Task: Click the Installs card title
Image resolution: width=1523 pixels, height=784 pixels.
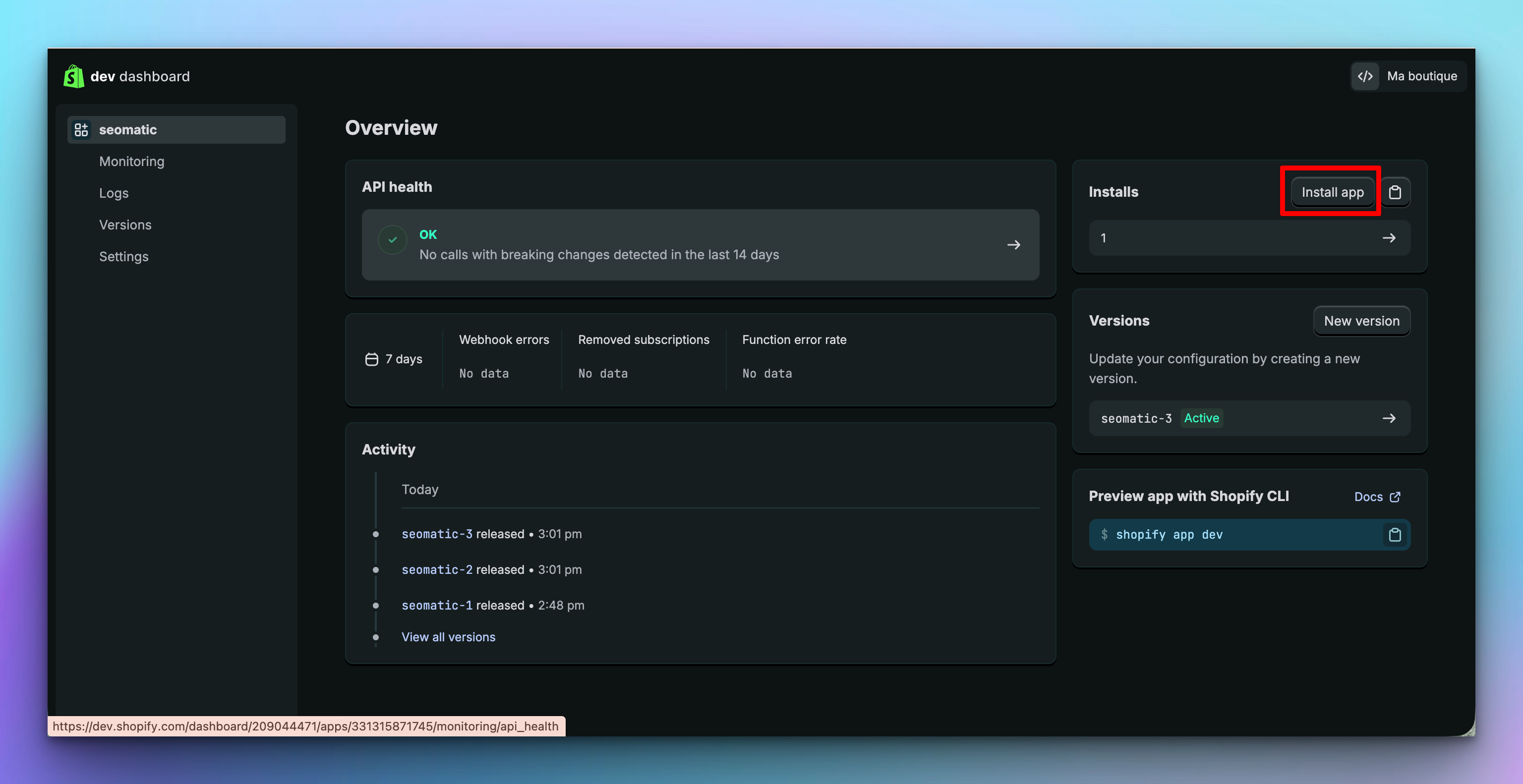Action: 1113,192
